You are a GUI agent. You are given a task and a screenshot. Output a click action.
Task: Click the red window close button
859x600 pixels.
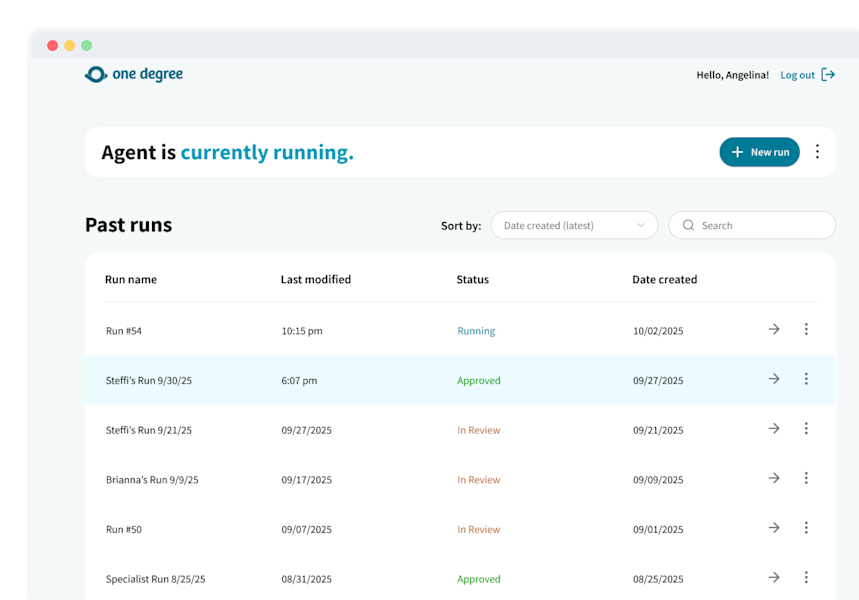53,45
